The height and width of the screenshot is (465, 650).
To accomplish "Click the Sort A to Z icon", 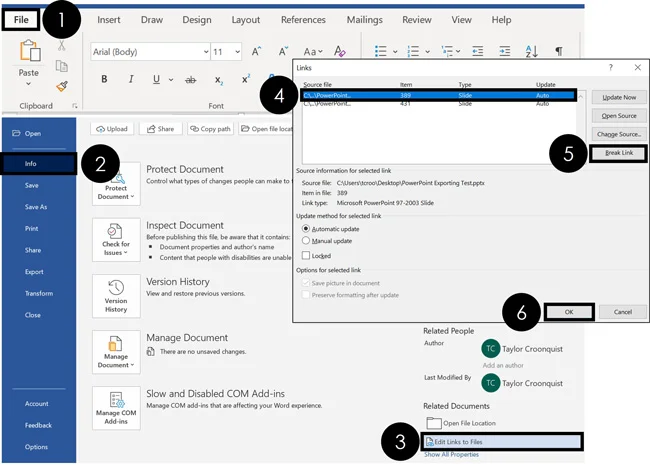I will [x=531, y=51].
